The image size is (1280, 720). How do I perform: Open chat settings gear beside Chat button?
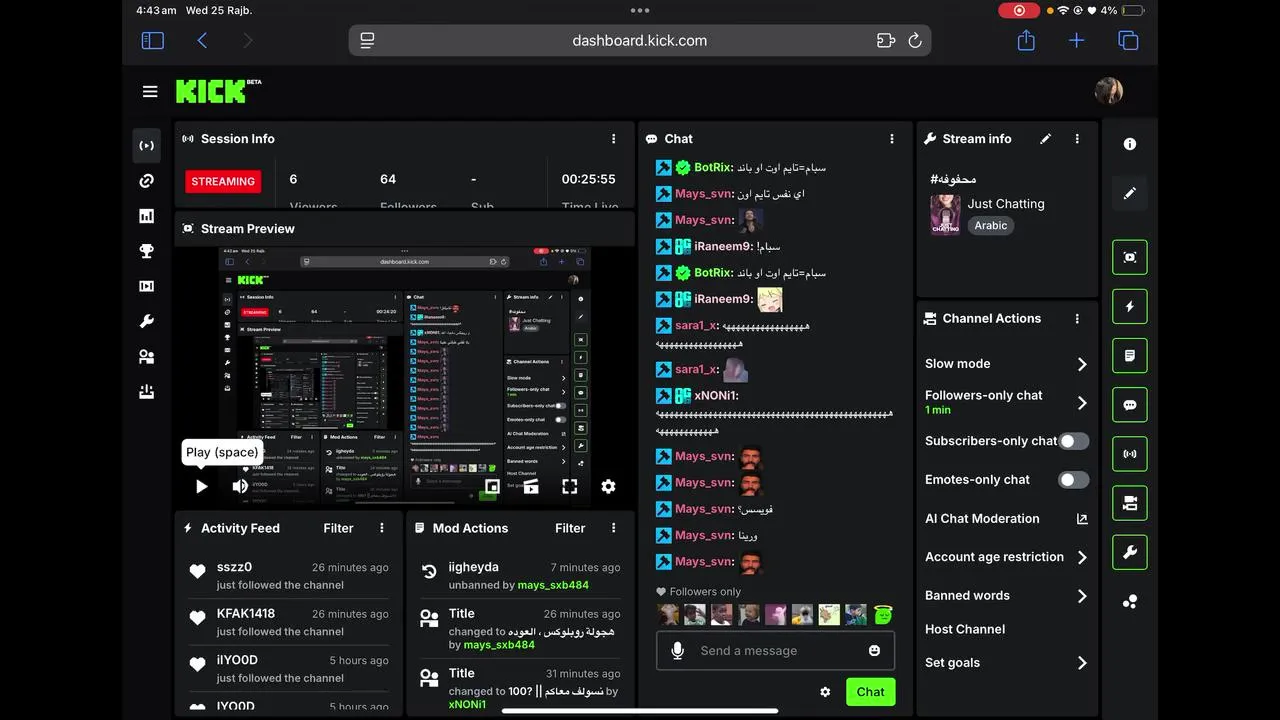825,692
